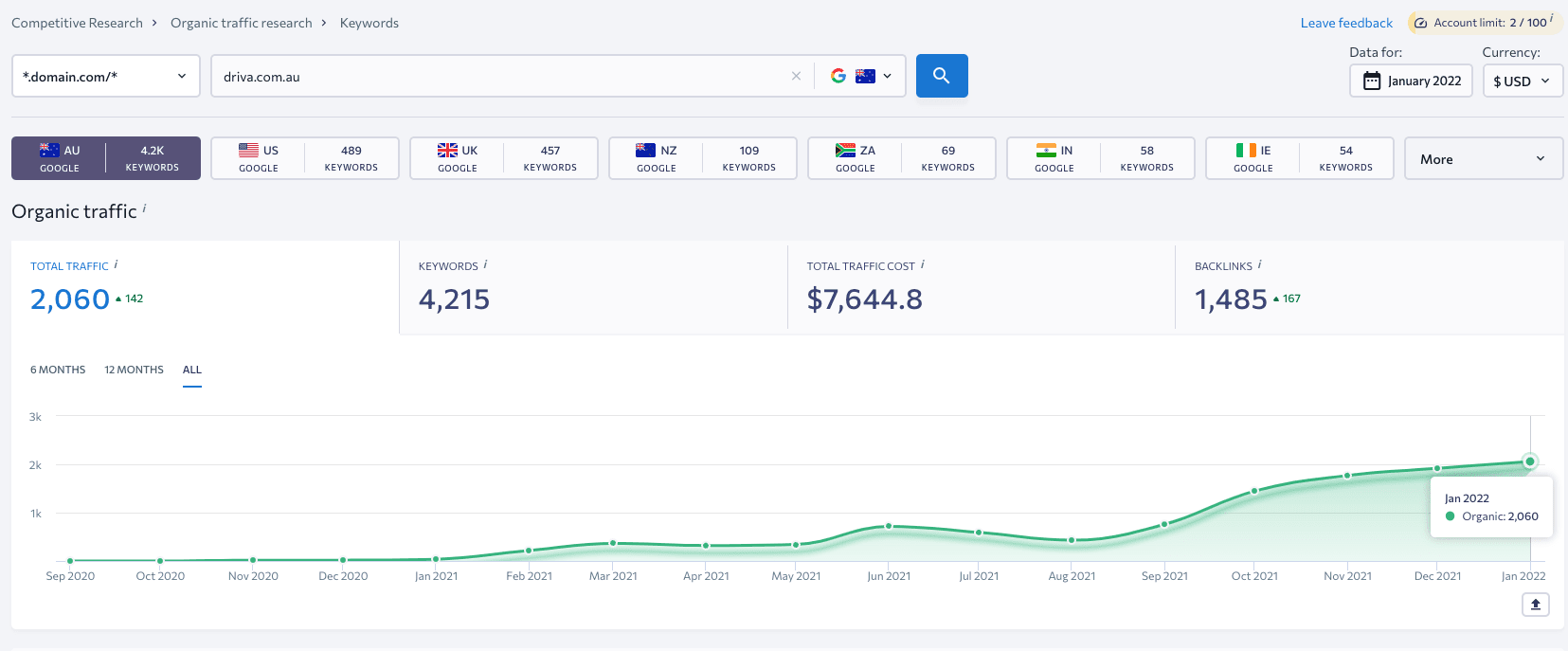Click the Account limit gauge icon
Screen dimensions: 1568x651
click(x=1420, y=23)
